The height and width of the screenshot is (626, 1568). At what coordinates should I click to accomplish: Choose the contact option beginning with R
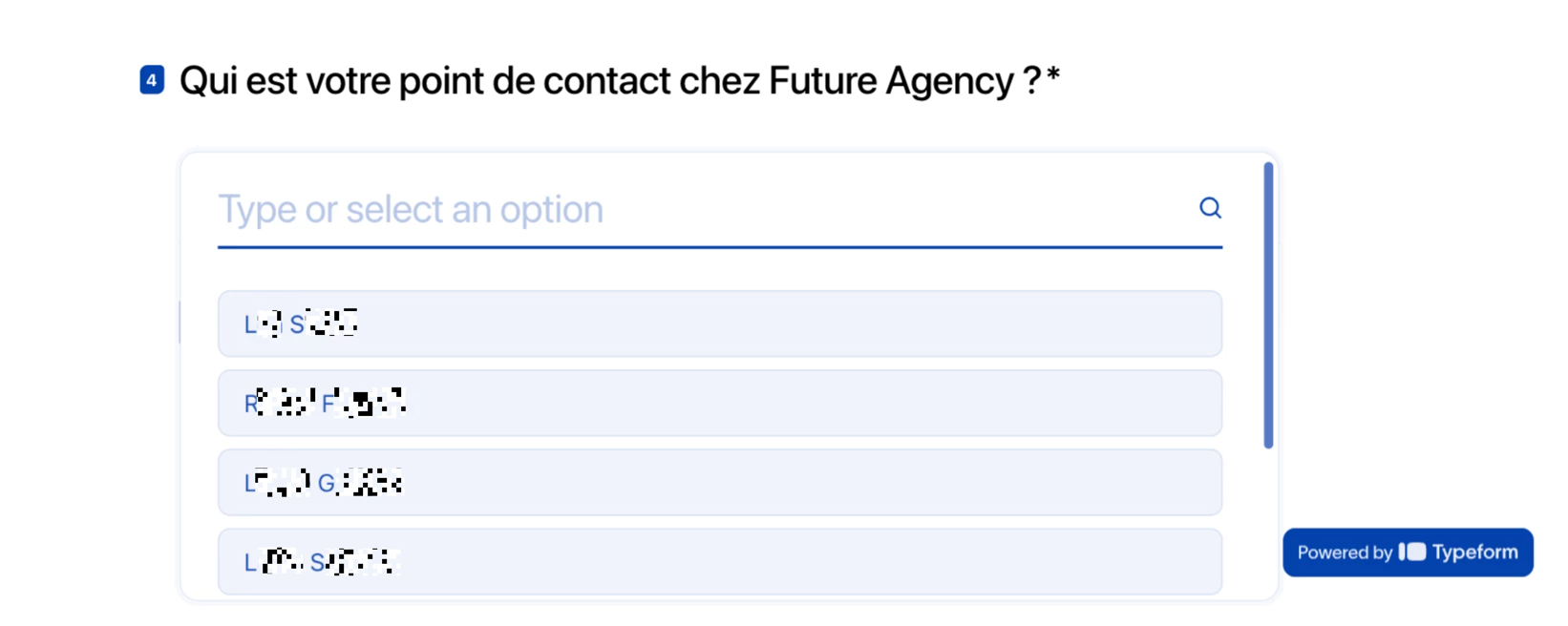pos(719,404)
